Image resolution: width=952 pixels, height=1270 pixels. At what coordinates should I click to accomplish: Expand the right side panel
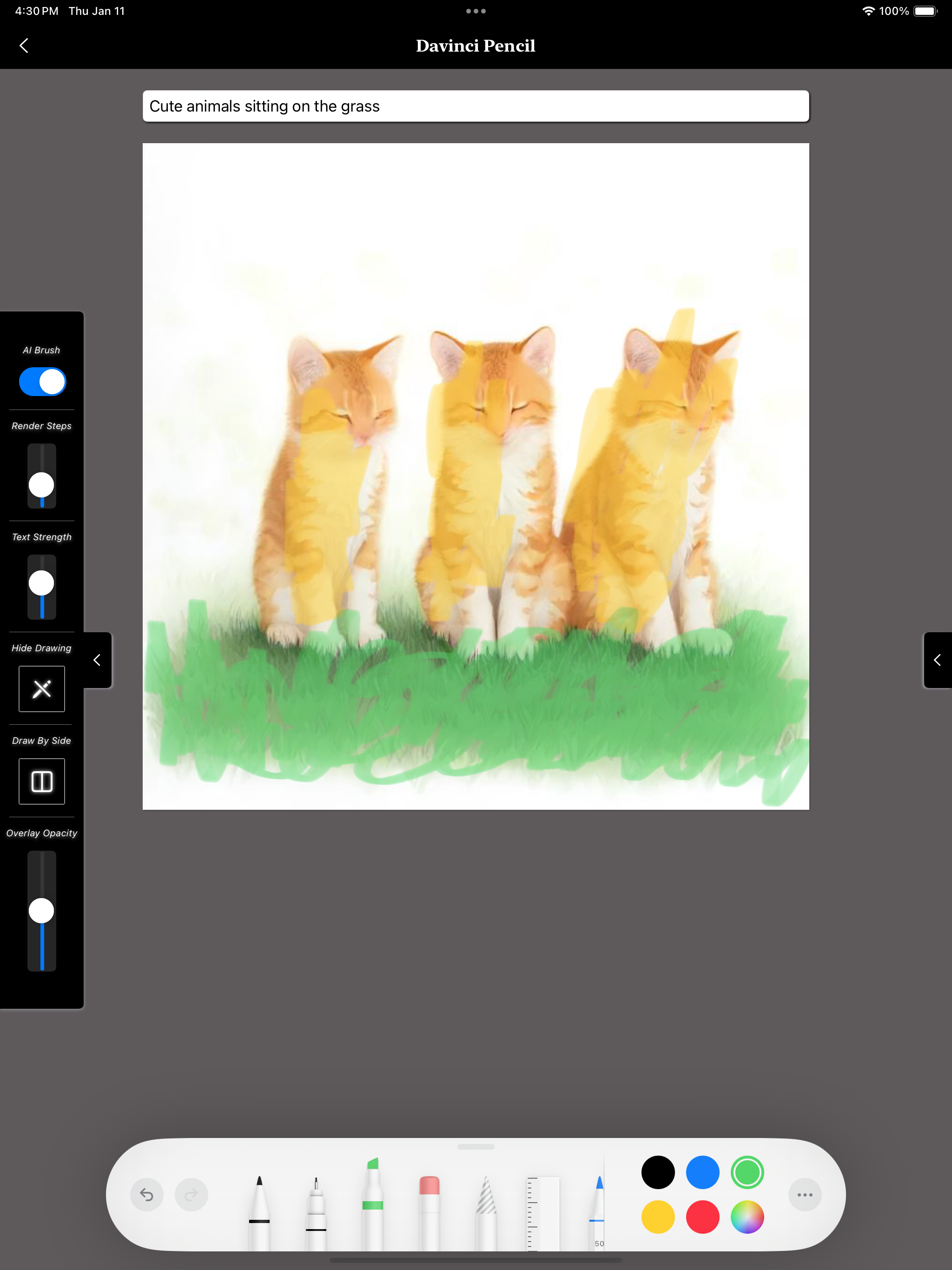click(x=937, y=660)
